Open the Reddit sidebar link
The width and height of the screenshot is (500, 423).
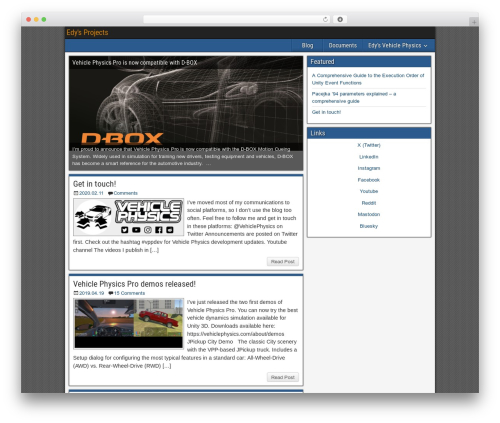(x=369, y=203)
